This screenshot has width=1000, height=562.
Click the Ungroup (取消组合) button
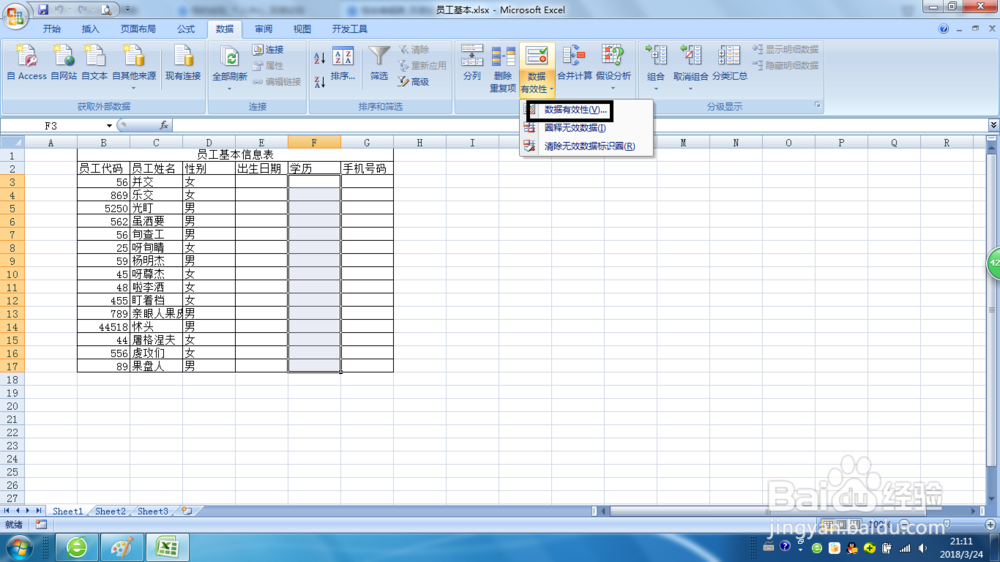click(691, 67)
